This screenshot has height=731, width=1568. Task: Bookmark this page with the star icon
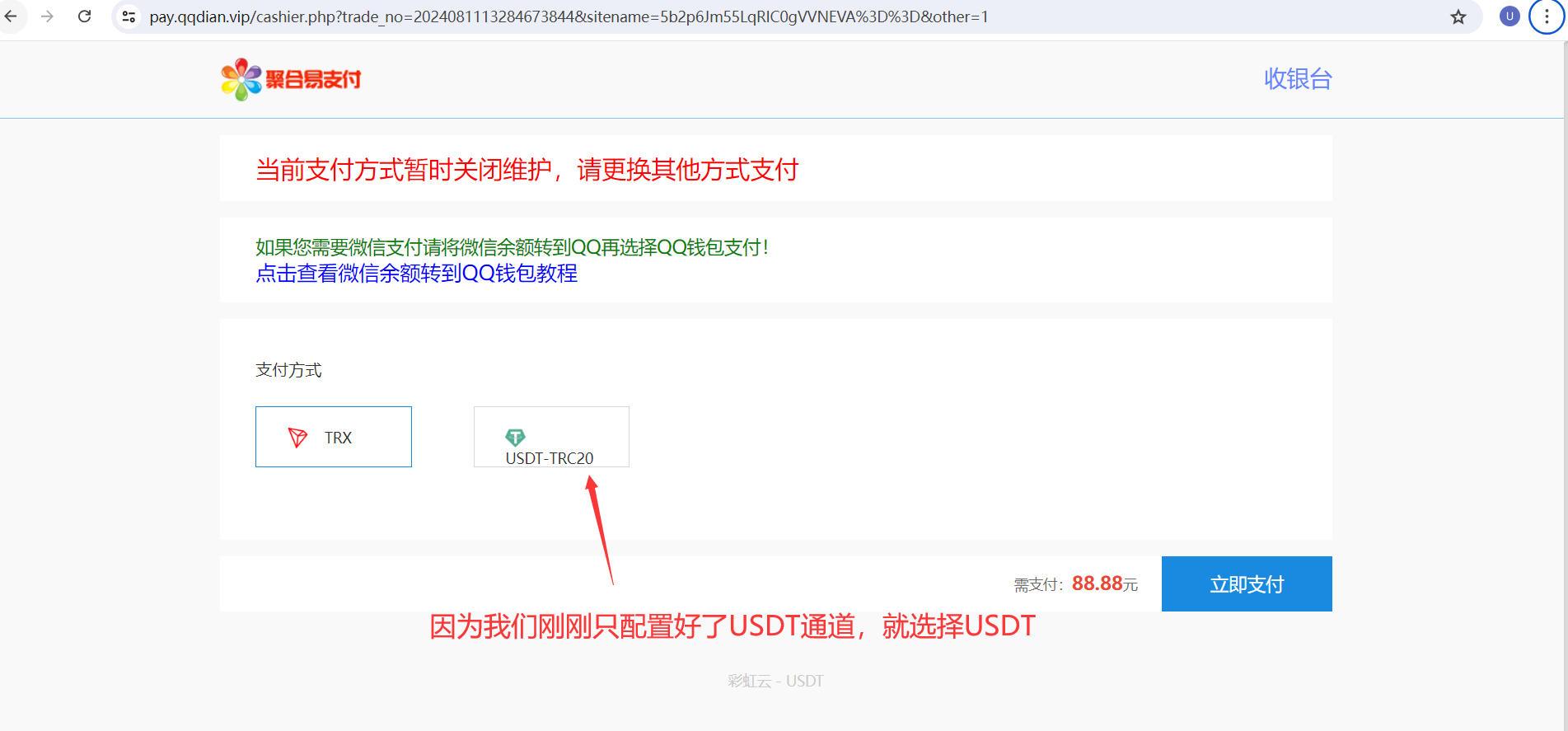(1458, 16)
